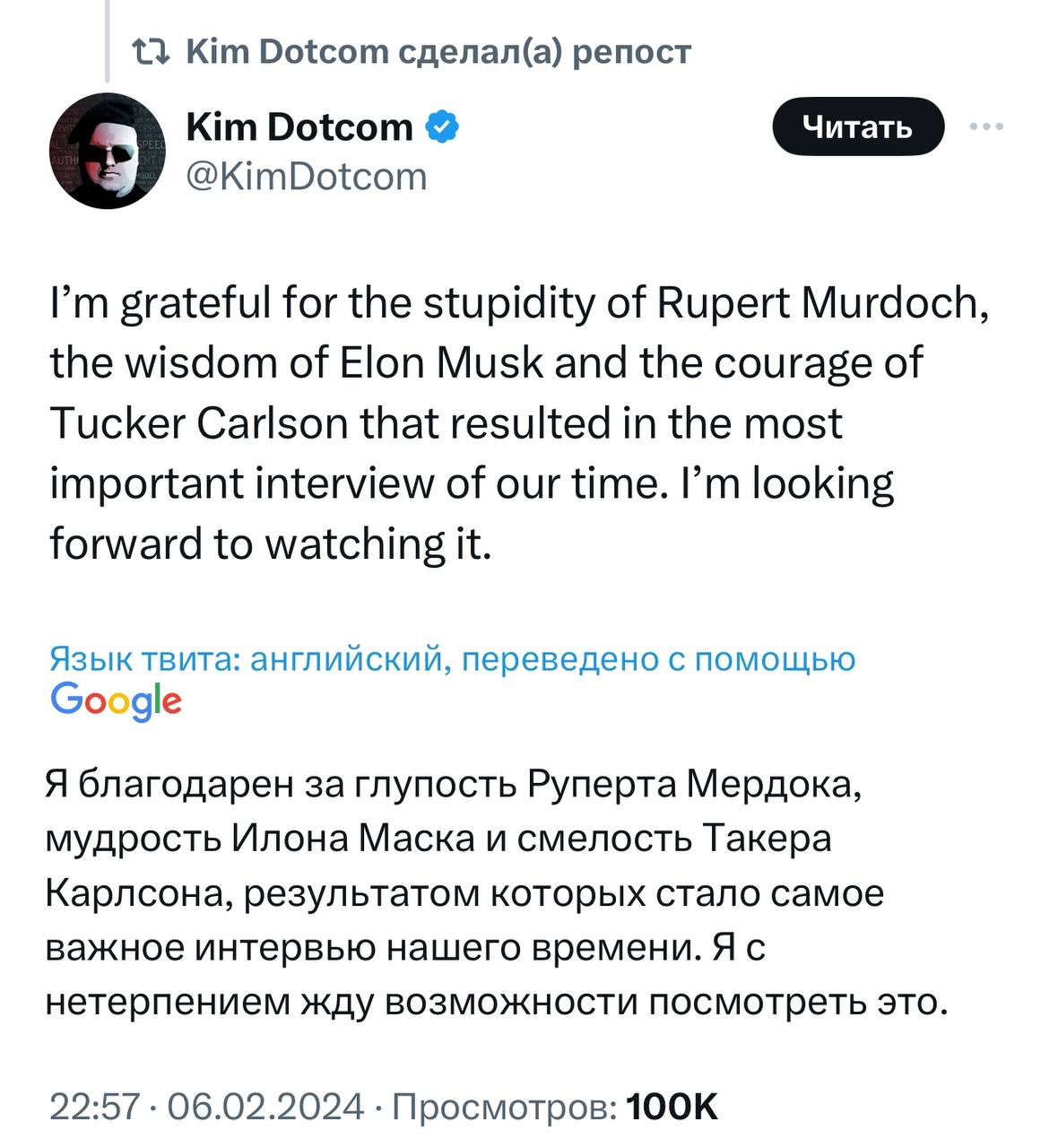Image resolution: width=1058 pixels, height=1148 pixels.
Task: Click the 100K views count
Action: pyautogui.click(x=672, y=1107)
